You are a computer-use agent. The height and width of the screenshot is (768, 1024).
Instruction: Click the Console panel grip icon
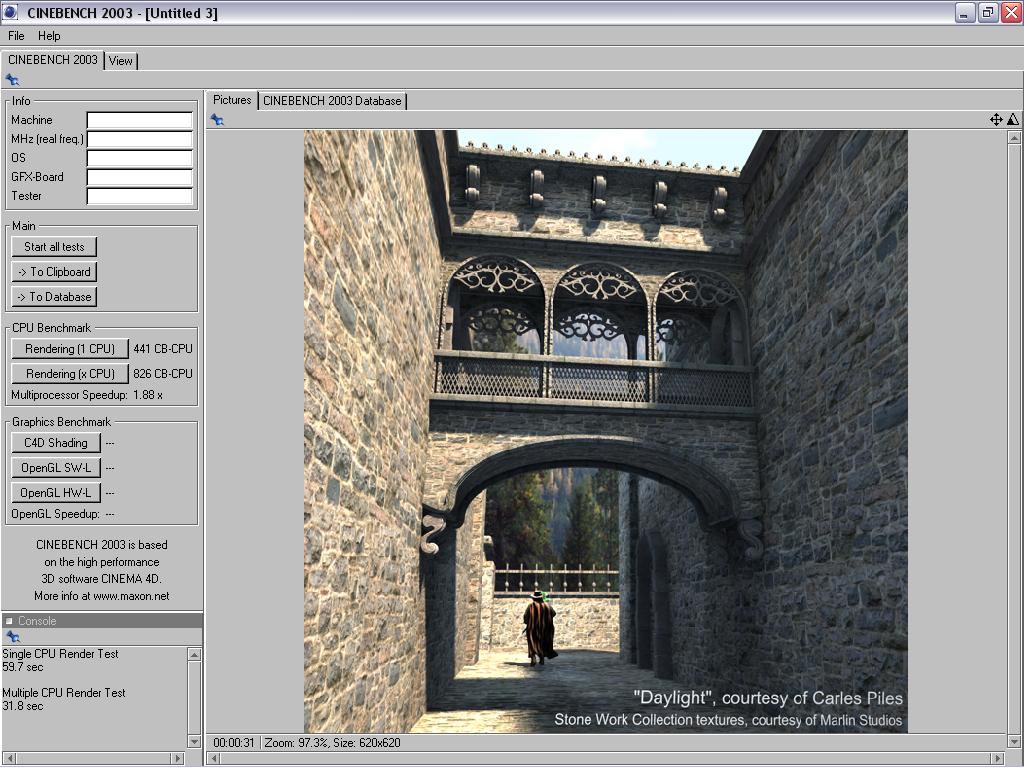click(9, 621)
